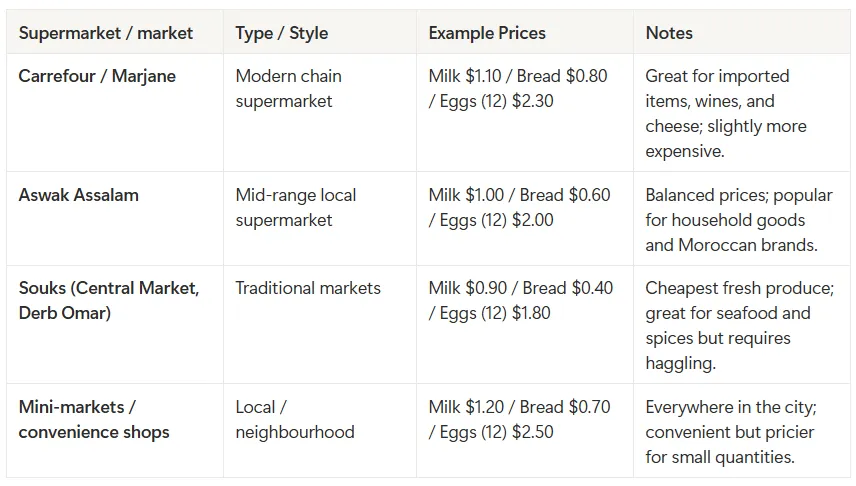
Task: Select the 'Notes' column header
Action: click(x=669, y=33)
